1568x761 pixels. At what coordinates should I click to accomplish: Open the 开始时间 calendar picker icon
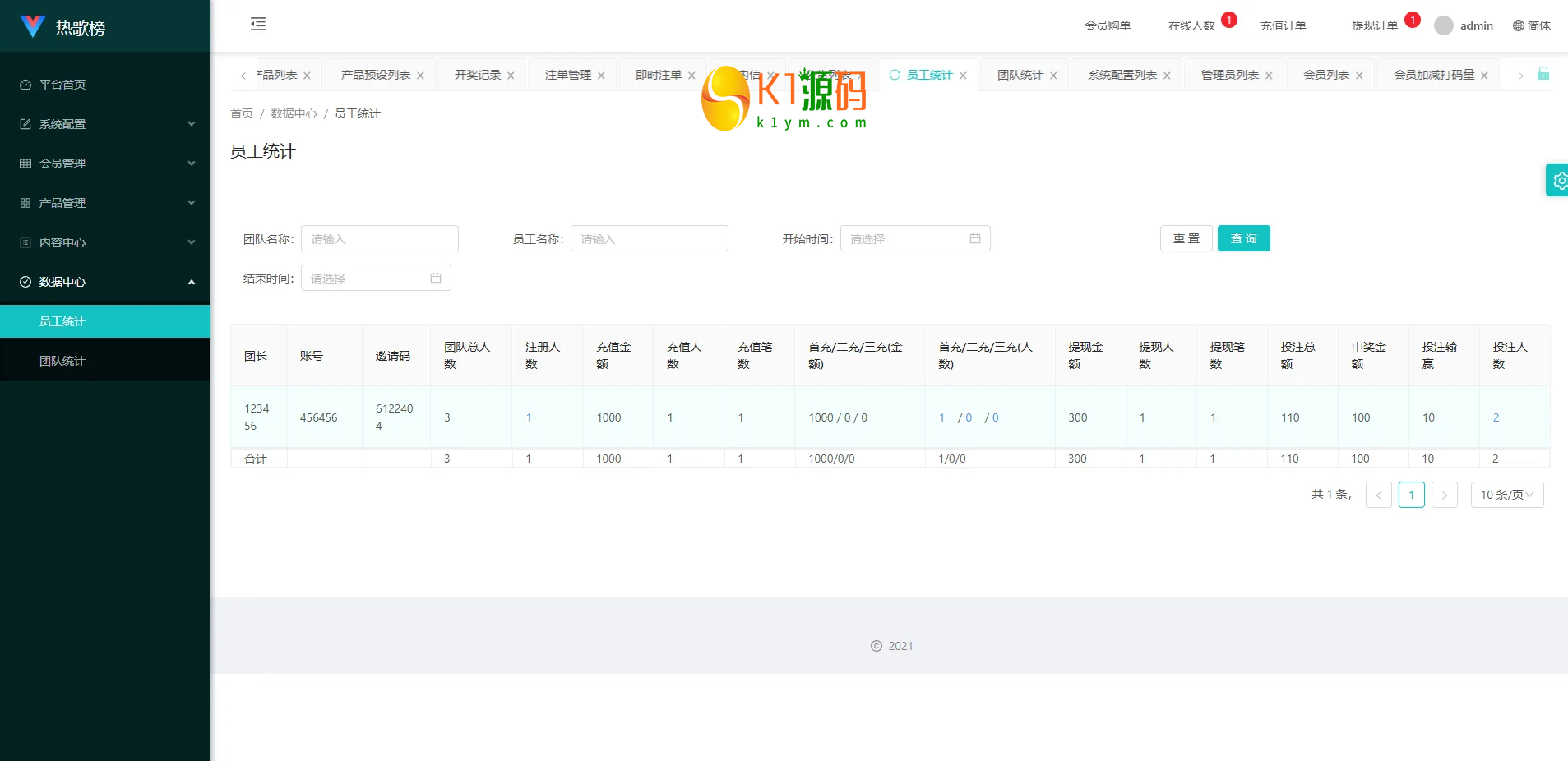[x=975, y=238]
